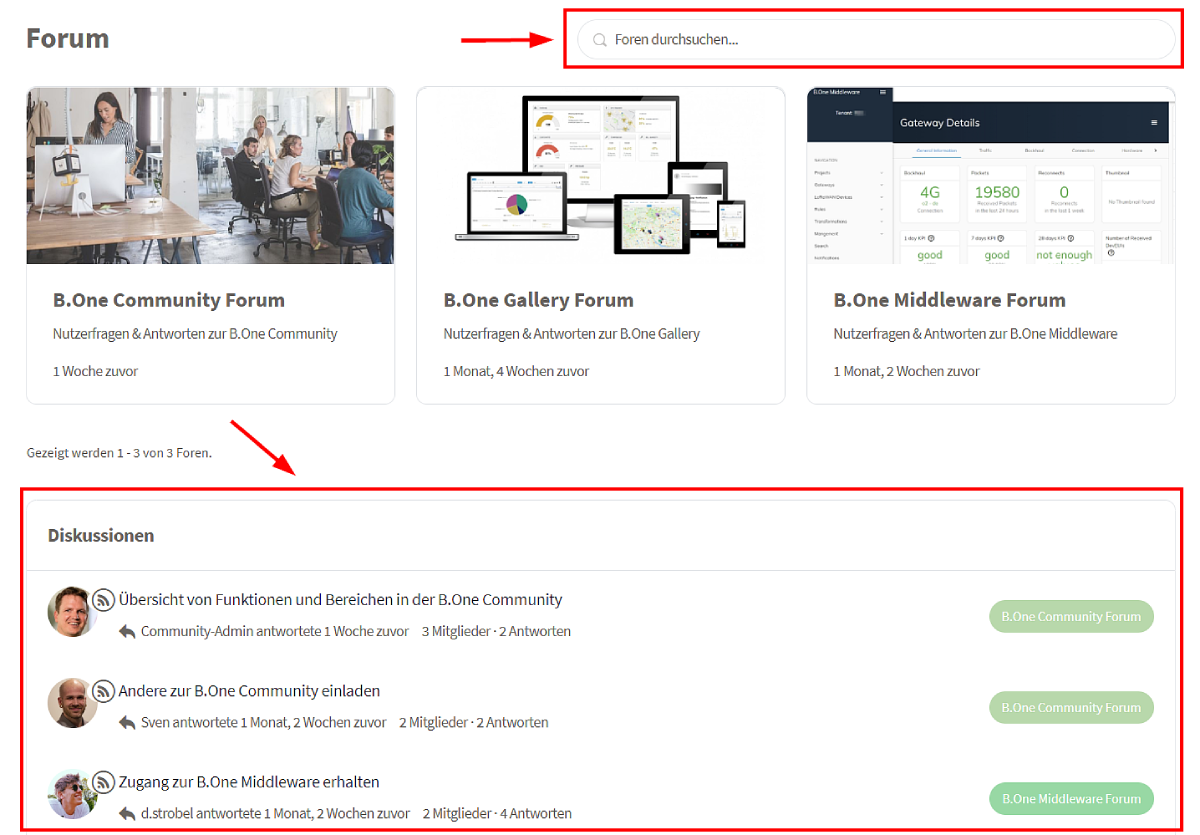Open the B.One Community Forum office image
The height and width of the screenshot is (835, 1200).
(210, 175)
